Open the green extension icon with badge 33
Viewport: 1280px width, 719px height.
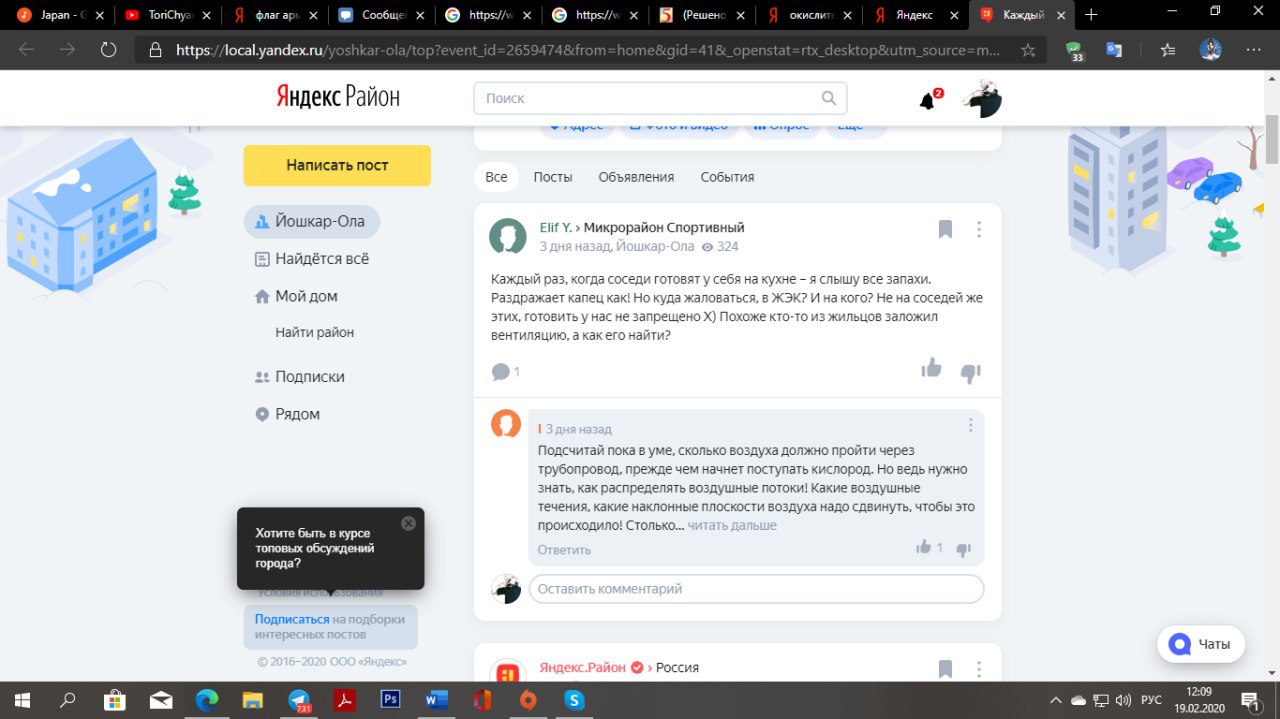[1074, 51]
